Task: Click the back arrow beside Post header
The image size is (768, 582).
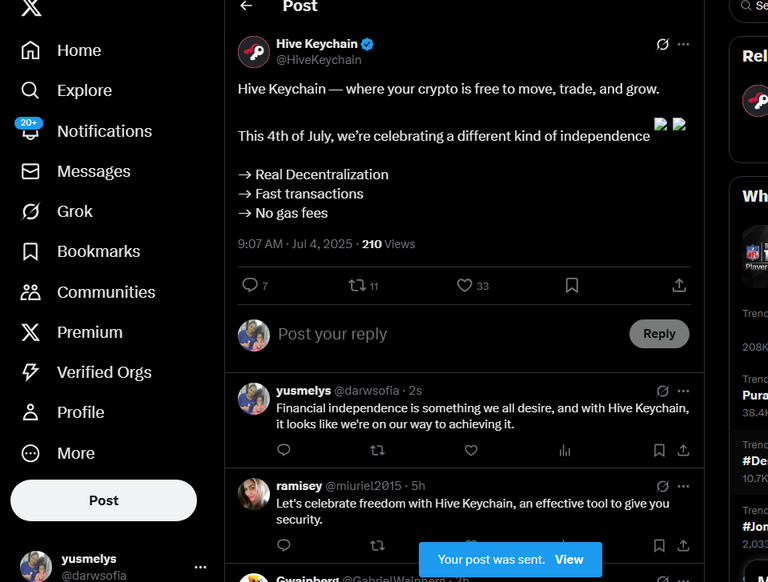Action: [246, 6]
